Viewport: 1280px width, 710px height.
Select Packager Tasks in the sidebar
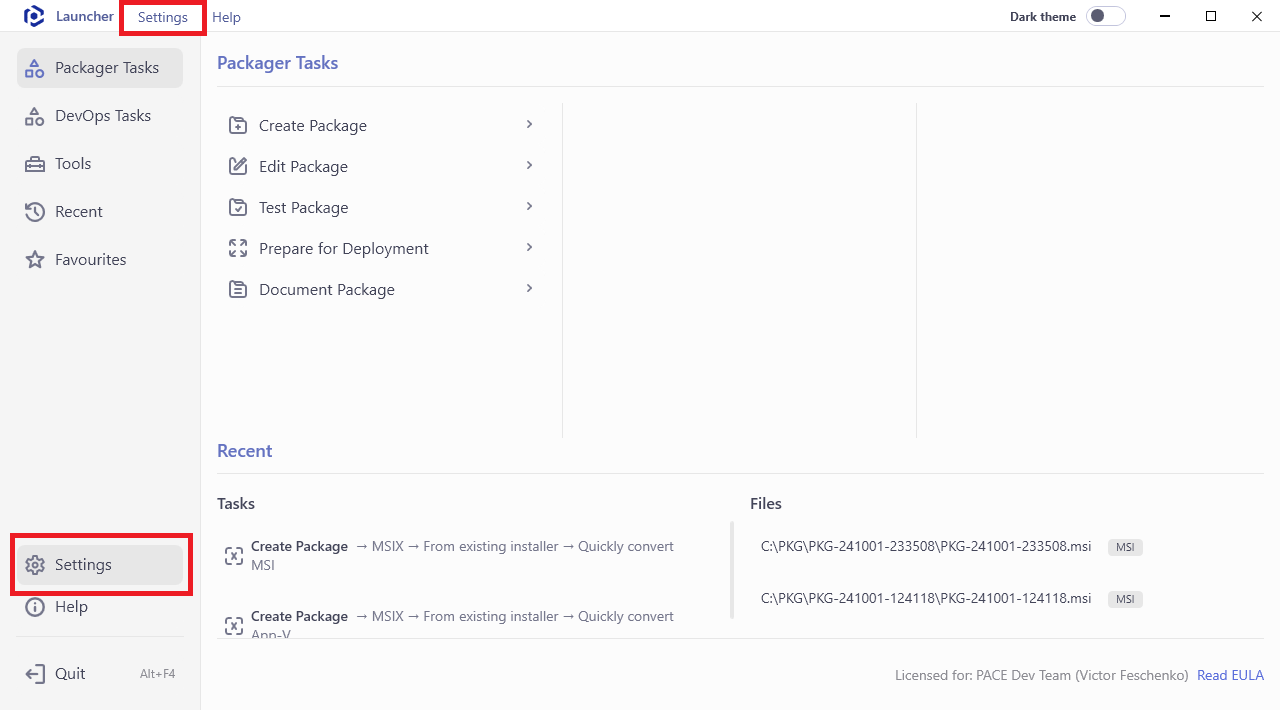[100, 68]
